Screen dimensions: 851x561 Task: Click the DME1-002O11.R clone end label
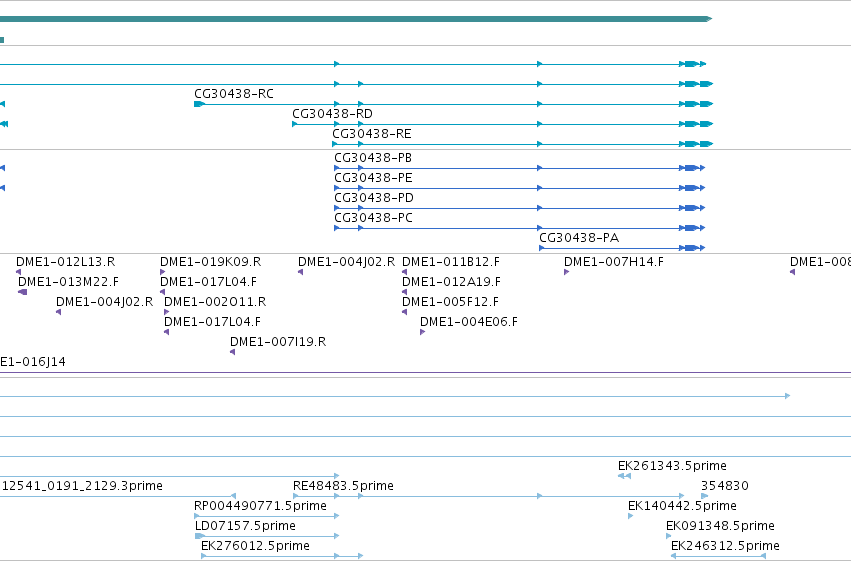[x=215, y=302]
